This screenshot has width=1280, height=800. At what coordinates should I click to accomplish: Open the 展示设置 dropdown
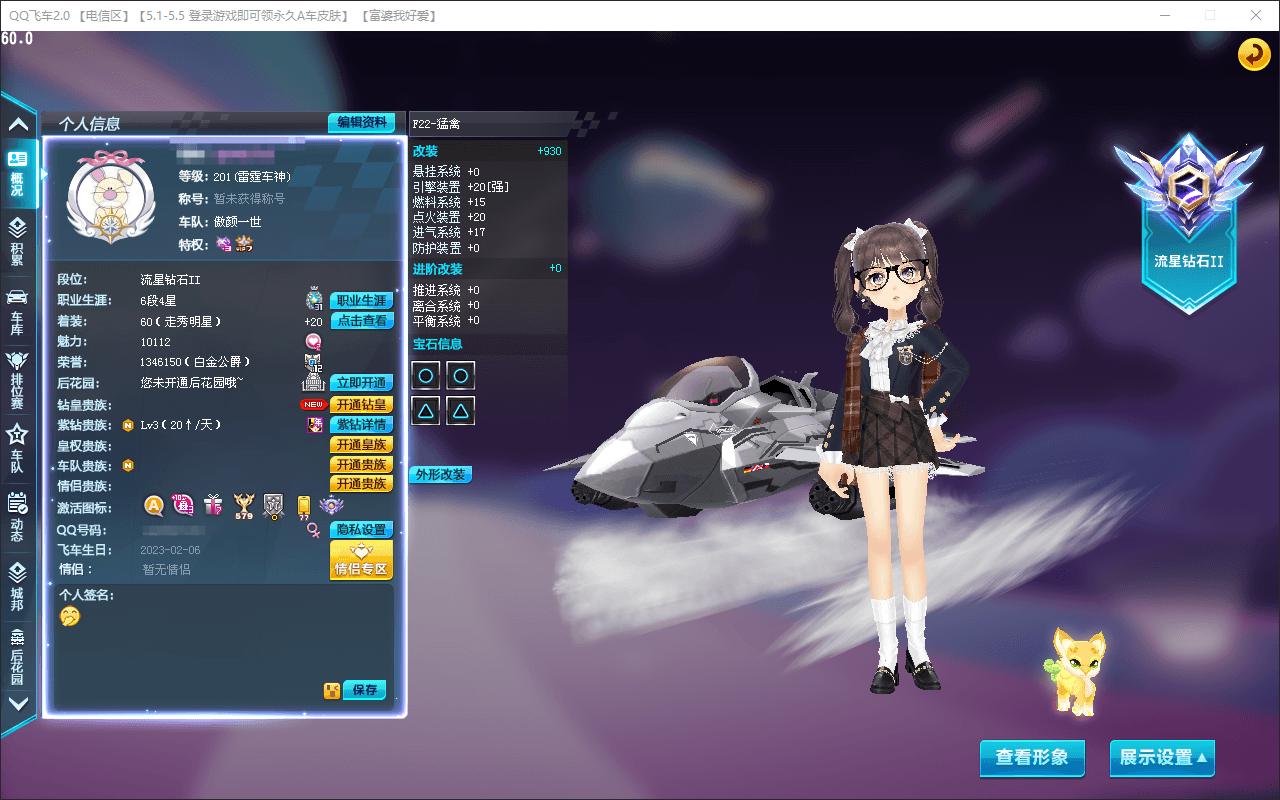tap(1162, 758)
